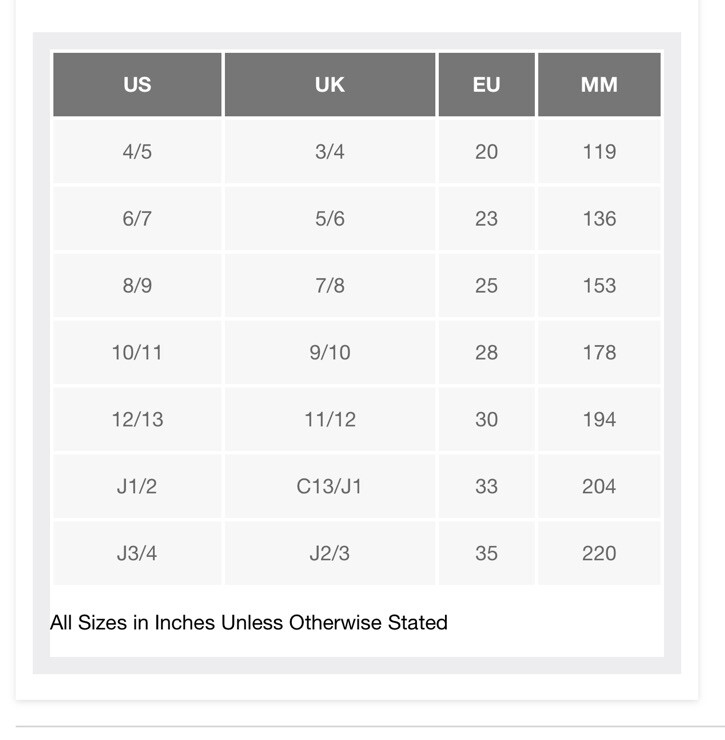Select EU size 20 cell
725x740 pixels.
[487, 151]
